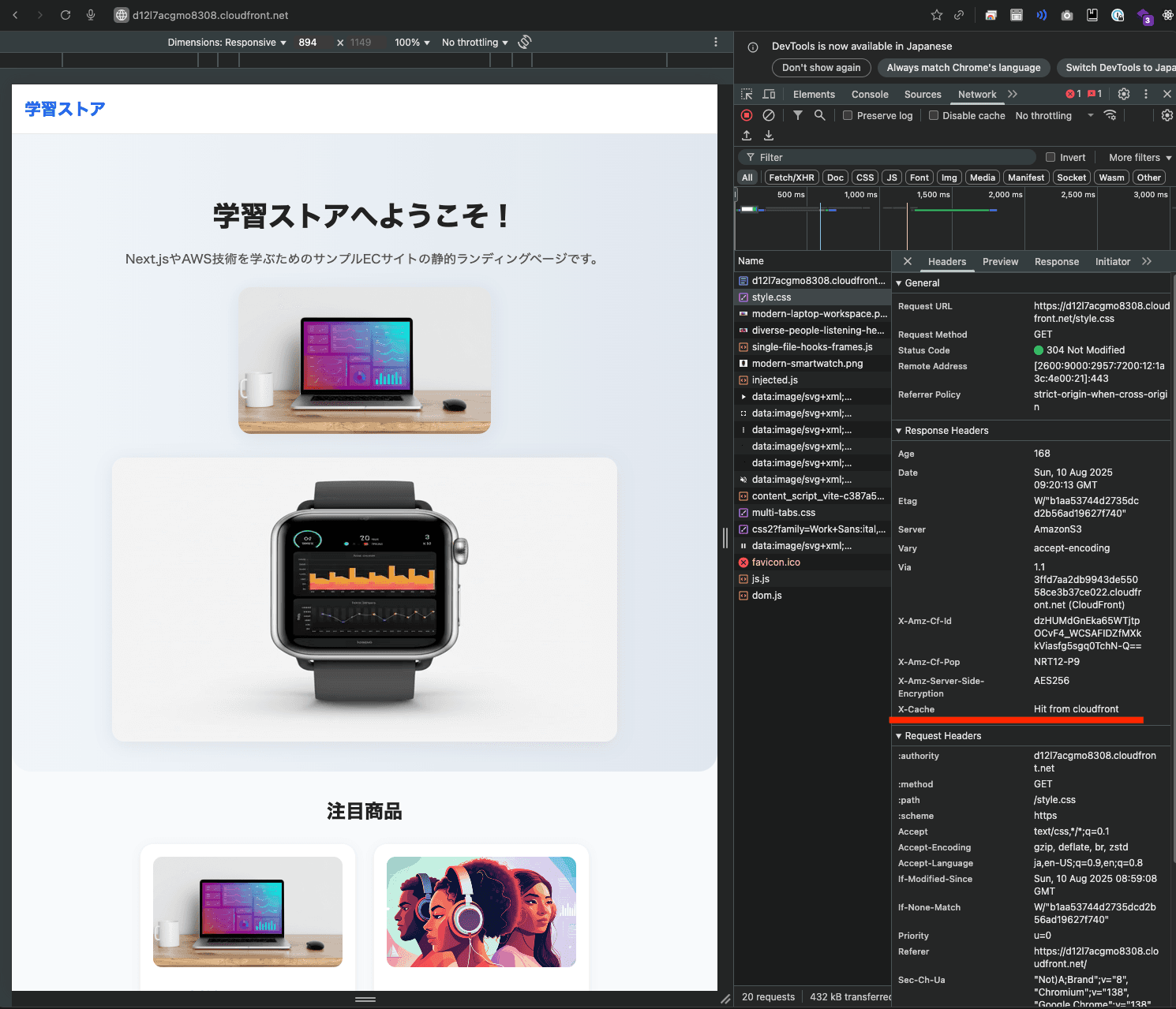Click the Filter text input field
The image size is (1176, 1009).
(x=892, y=158)
